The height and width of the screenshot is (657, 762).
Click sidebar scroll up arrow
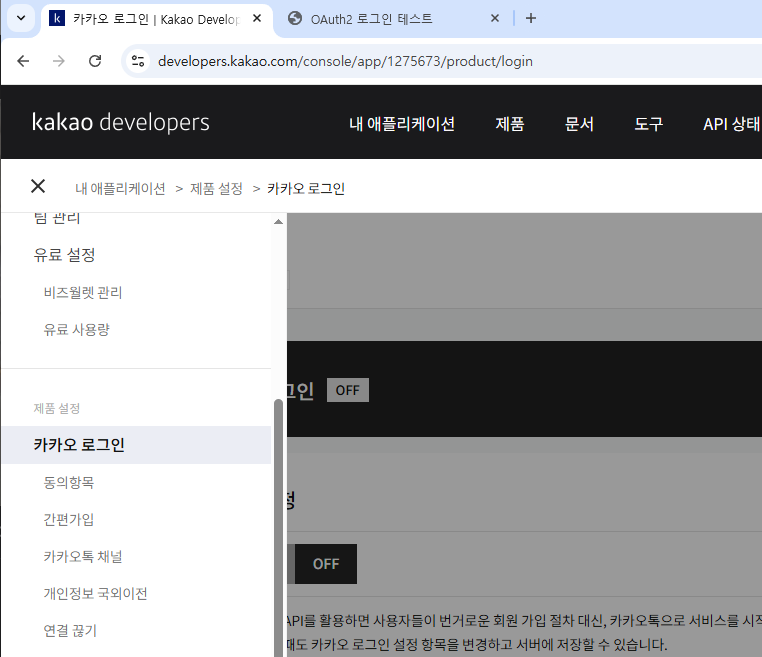(x=278, y=222)
